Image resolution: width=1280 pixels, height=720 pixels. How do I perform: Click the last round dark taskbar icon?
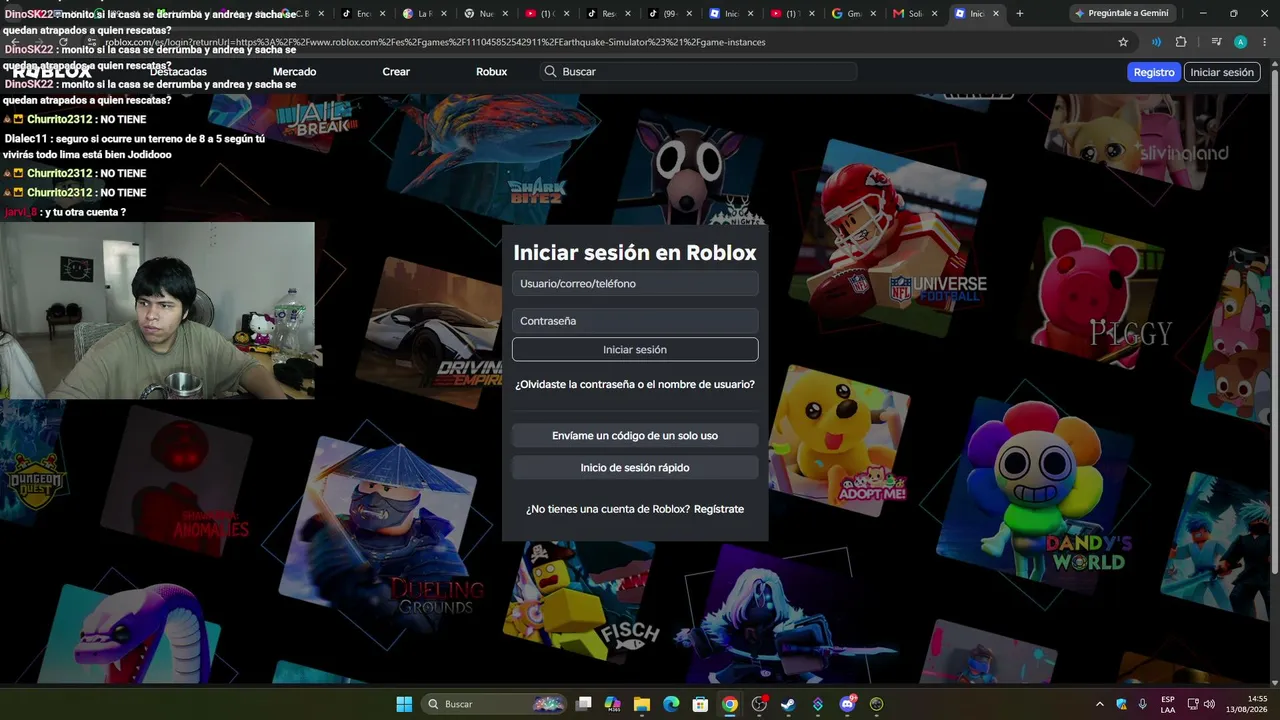[877, 704]
